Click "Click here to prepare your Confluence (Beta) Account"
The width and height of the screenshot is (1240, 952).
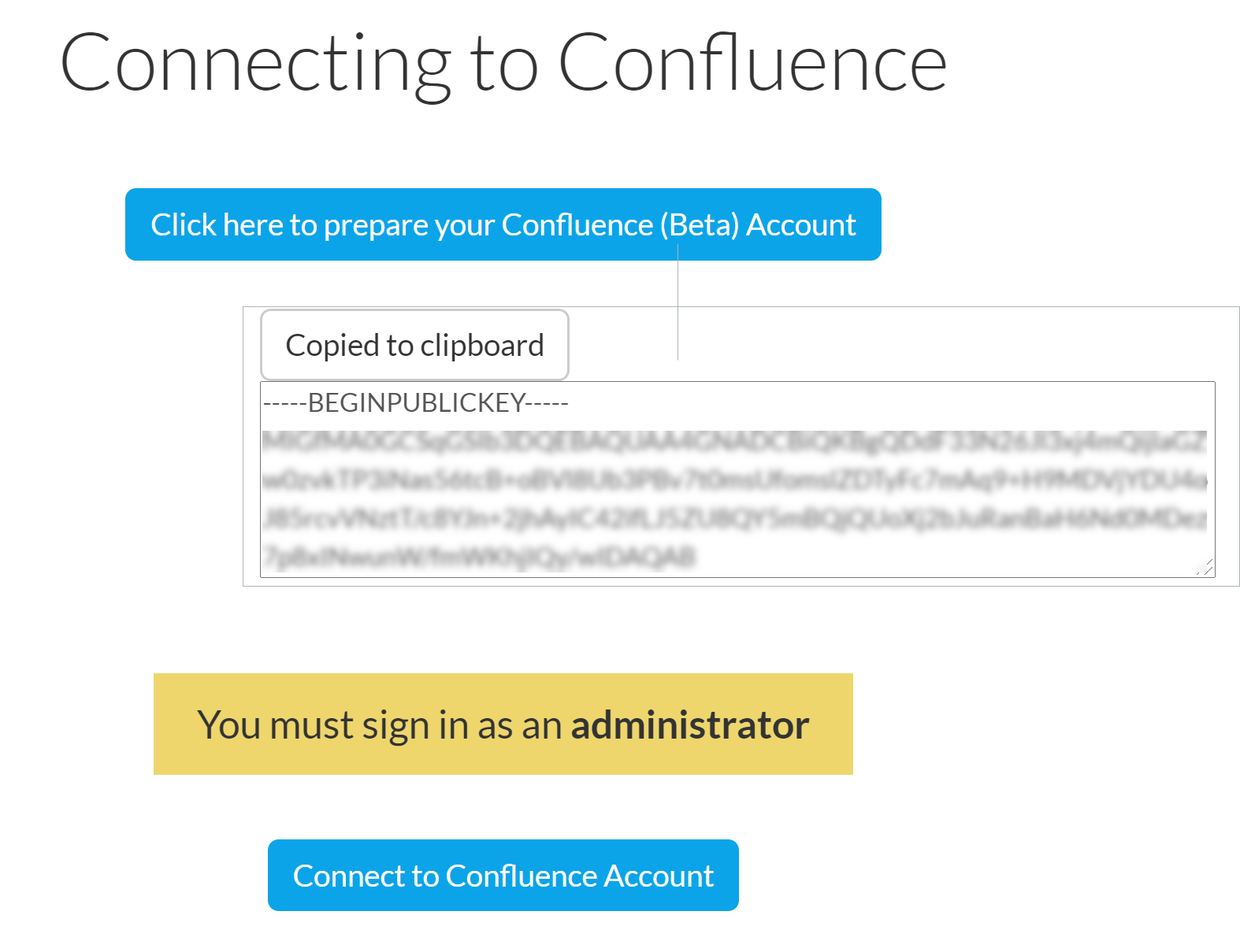click(503, 224)
